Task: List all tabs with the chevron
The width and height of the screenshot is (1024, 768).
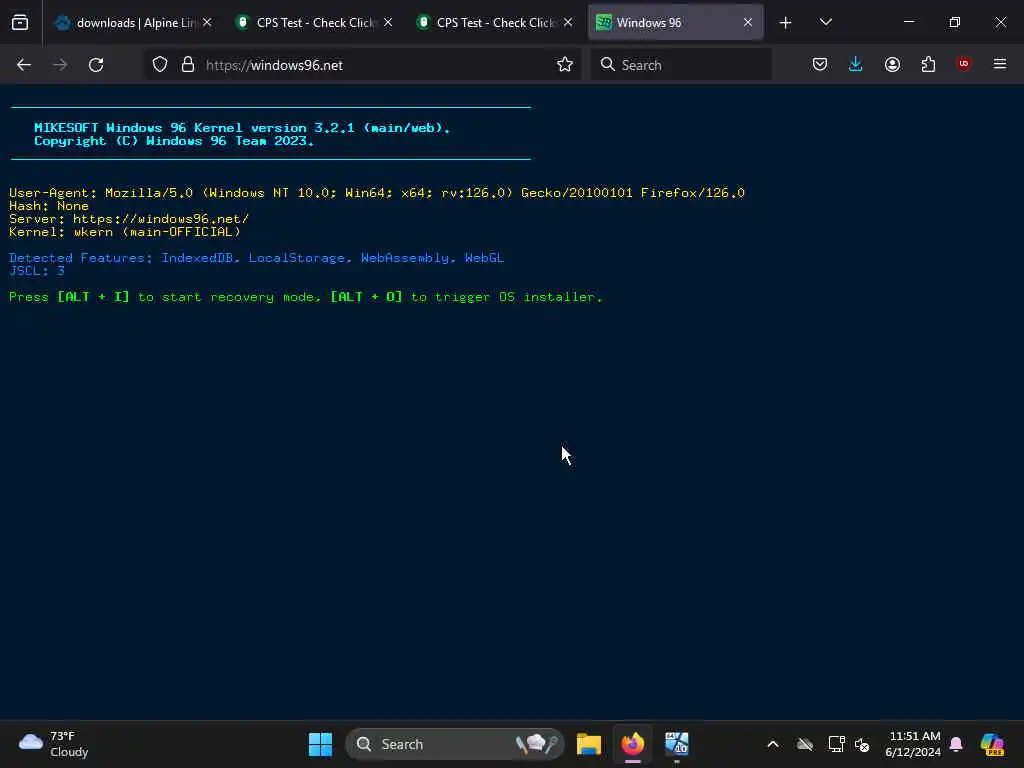Action: pyautogui.click(x=825, y=23)
